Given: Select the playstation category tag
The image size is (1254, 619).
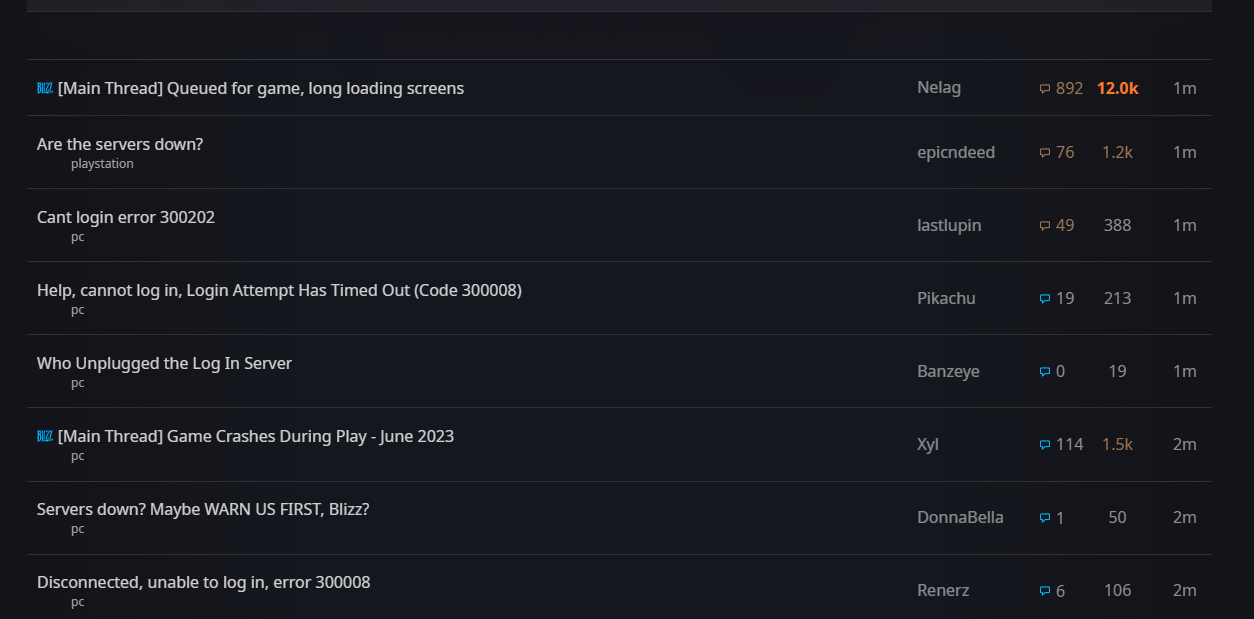Looking at the screenshot, I should coord(102,164).
